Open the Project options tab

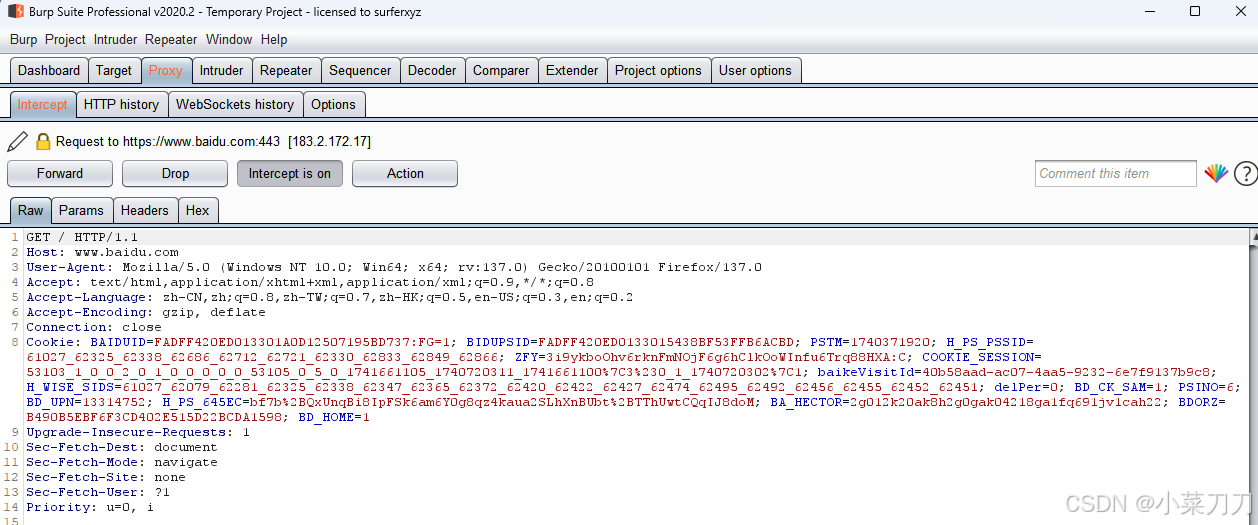pos(659,70)
